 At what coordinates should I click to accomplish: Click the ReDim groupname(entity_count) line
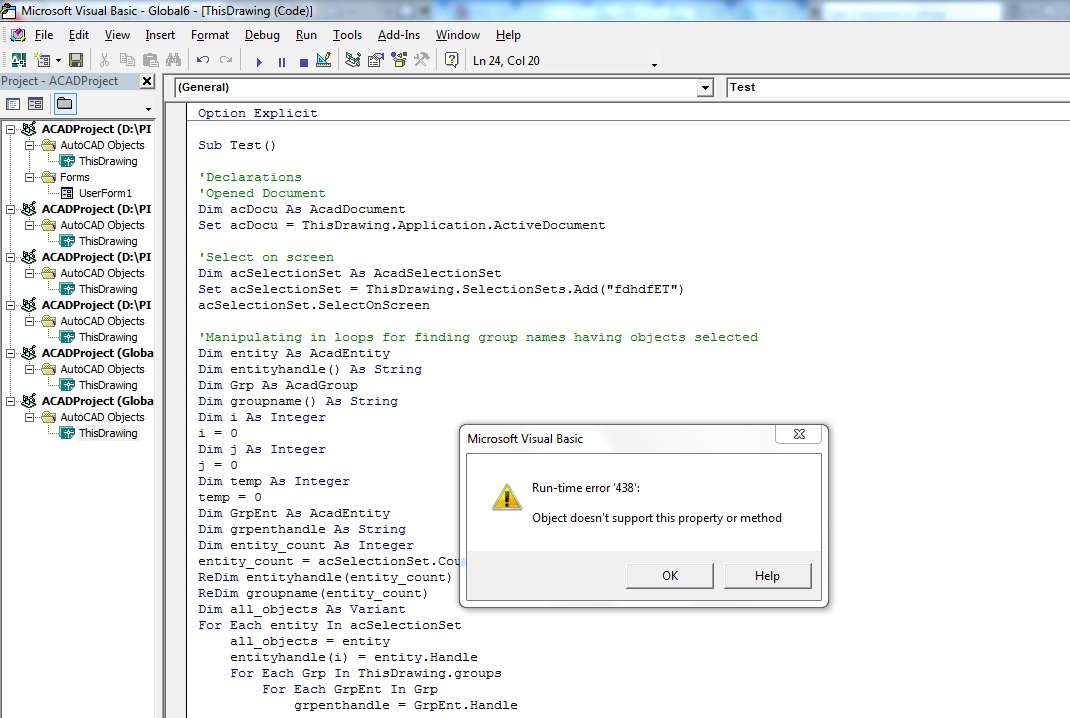click(x=313, y=593)
